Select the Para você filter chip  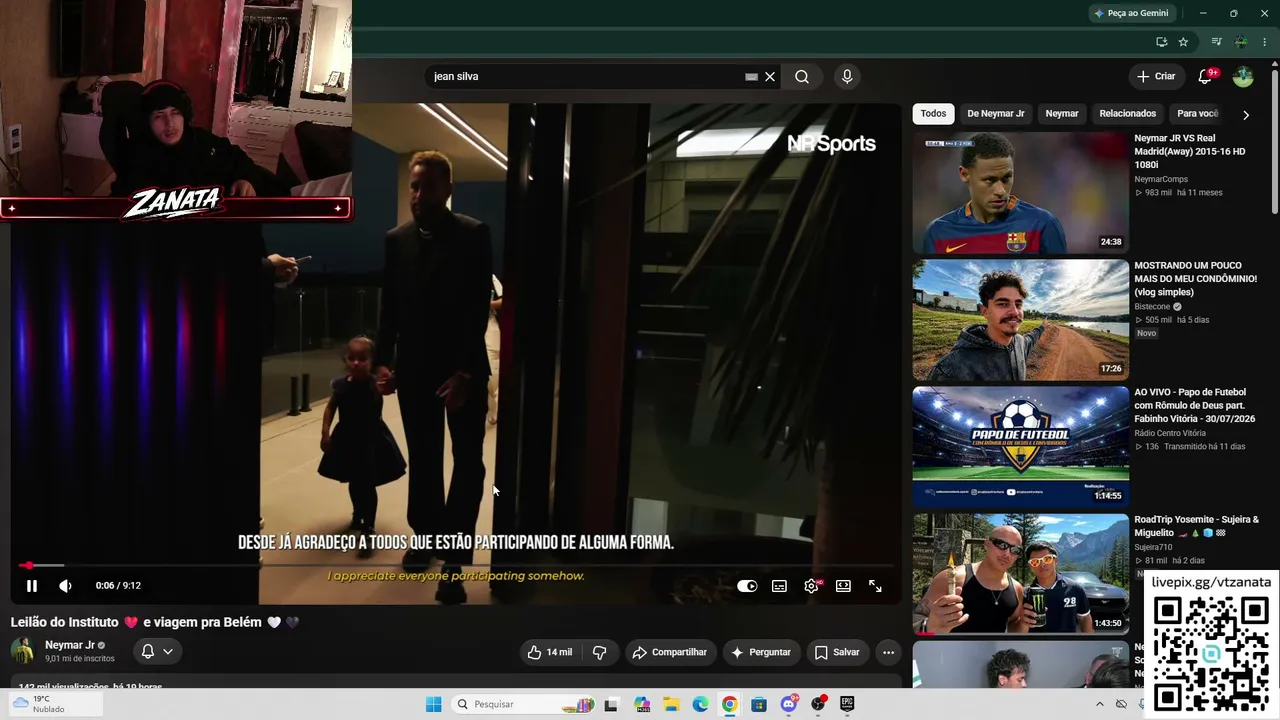tap(1197, 114)
